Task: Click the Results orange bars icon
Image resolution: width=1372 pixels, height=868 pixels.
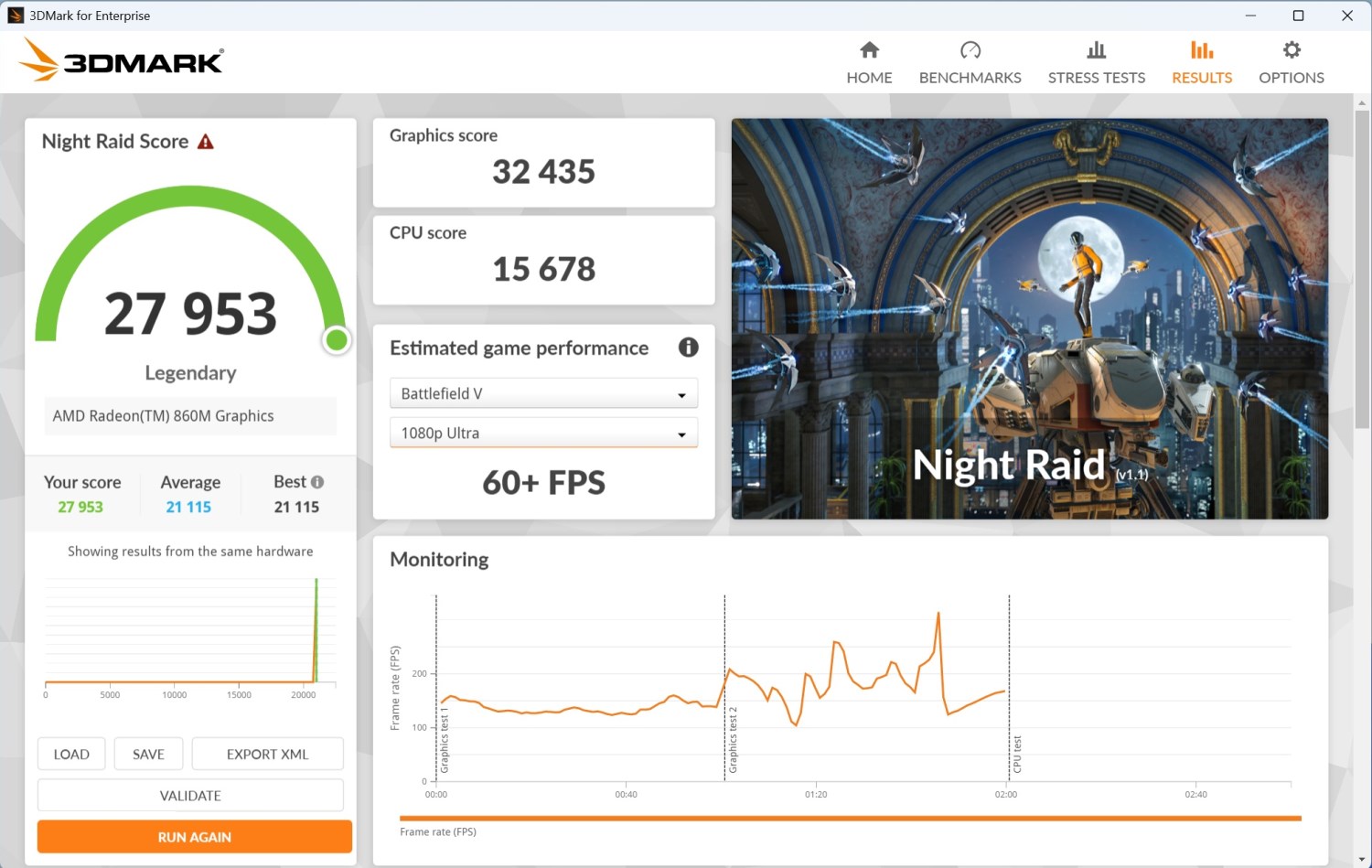Action: pos(1201,50)
